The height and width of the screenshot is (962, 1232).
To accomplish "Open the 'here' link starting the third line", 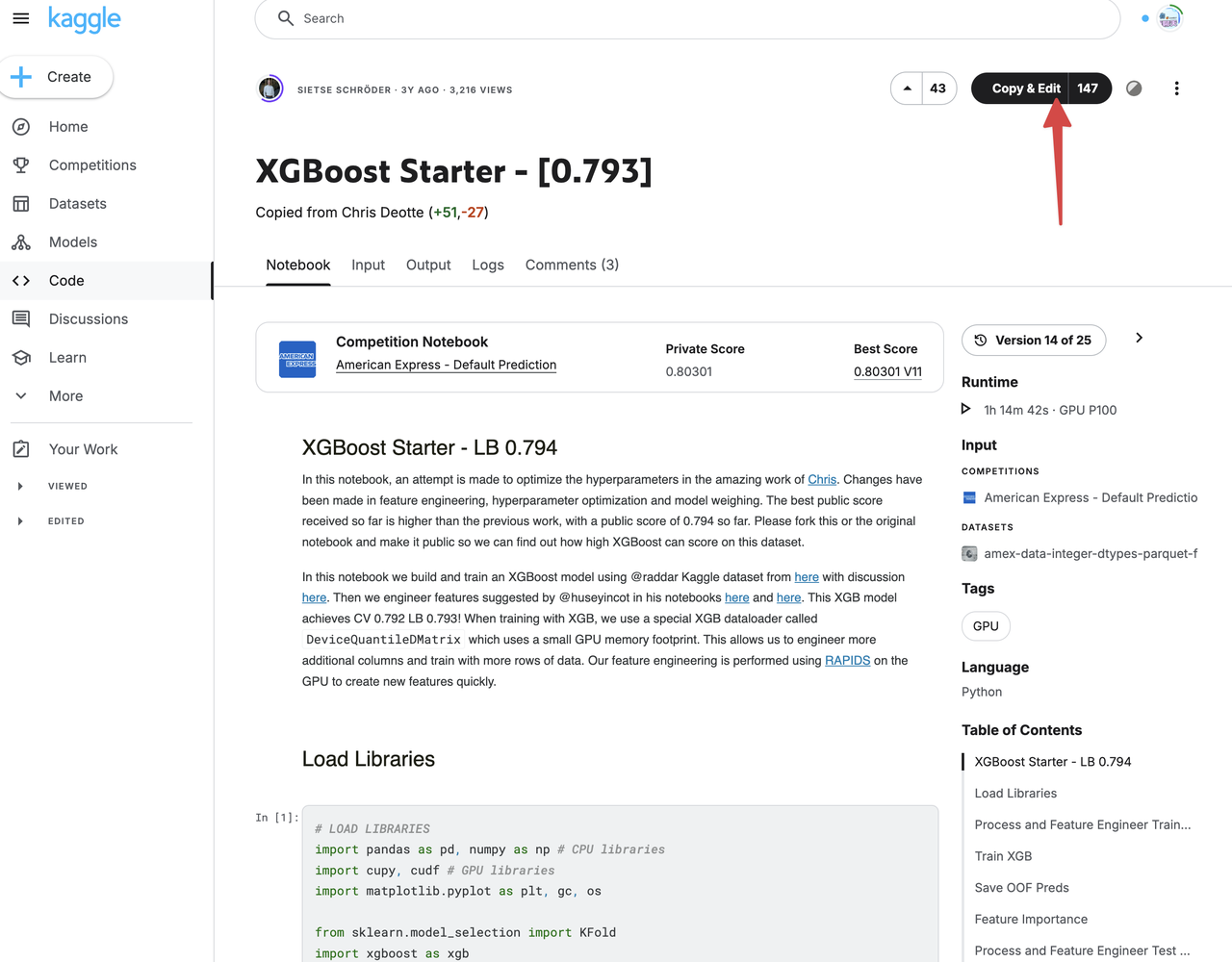I will [x=315, y=598].
